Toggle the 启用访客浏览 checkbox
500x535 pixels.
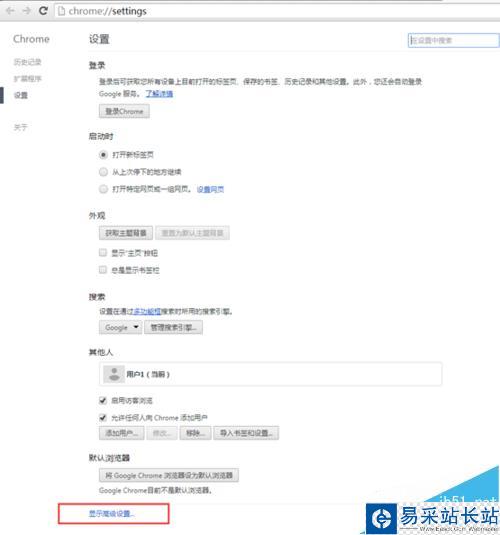click(x=103, y=400)
